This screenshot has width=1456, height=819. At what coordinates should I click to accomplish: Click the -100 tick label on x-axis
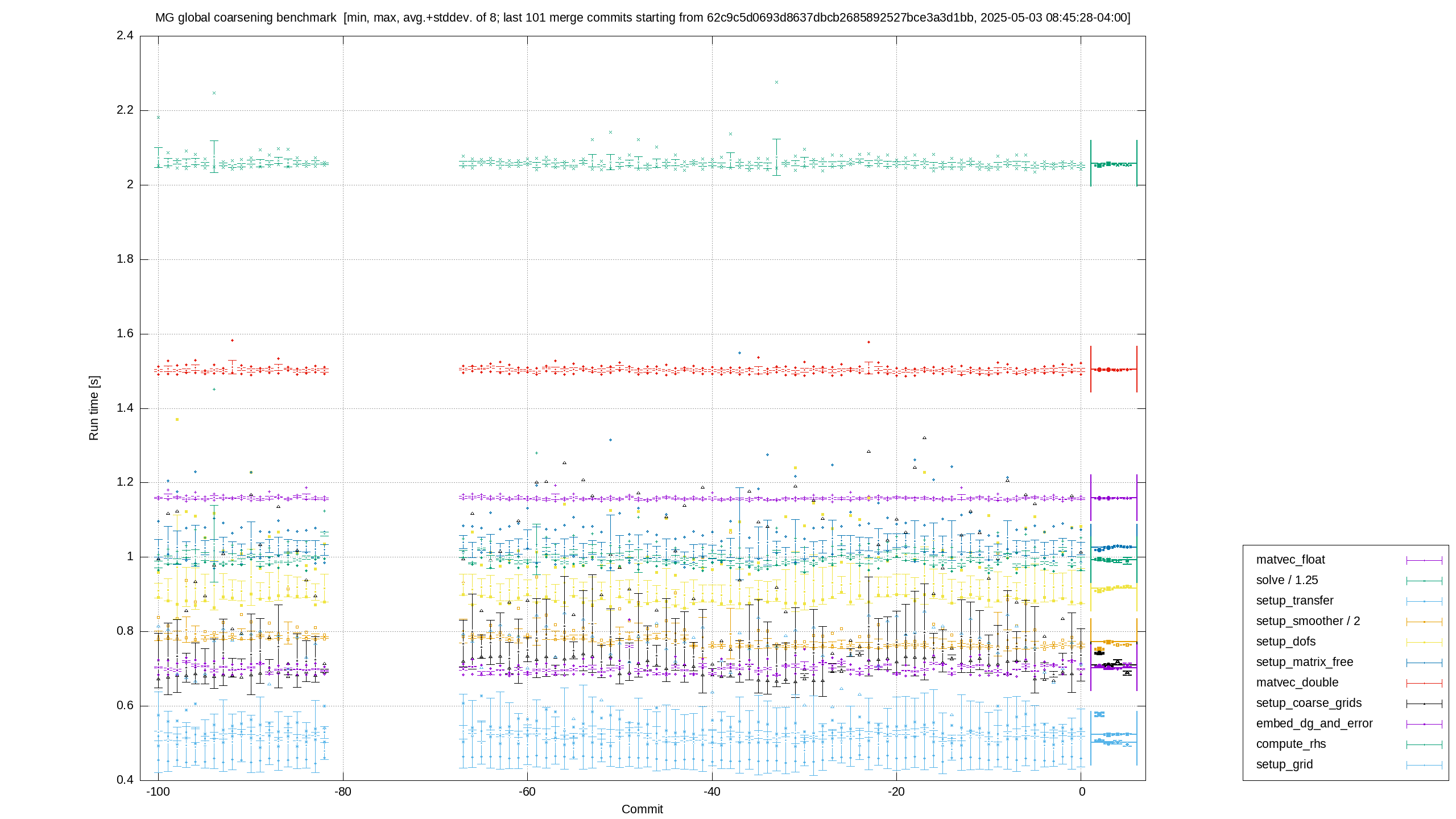tap(158, 792)
